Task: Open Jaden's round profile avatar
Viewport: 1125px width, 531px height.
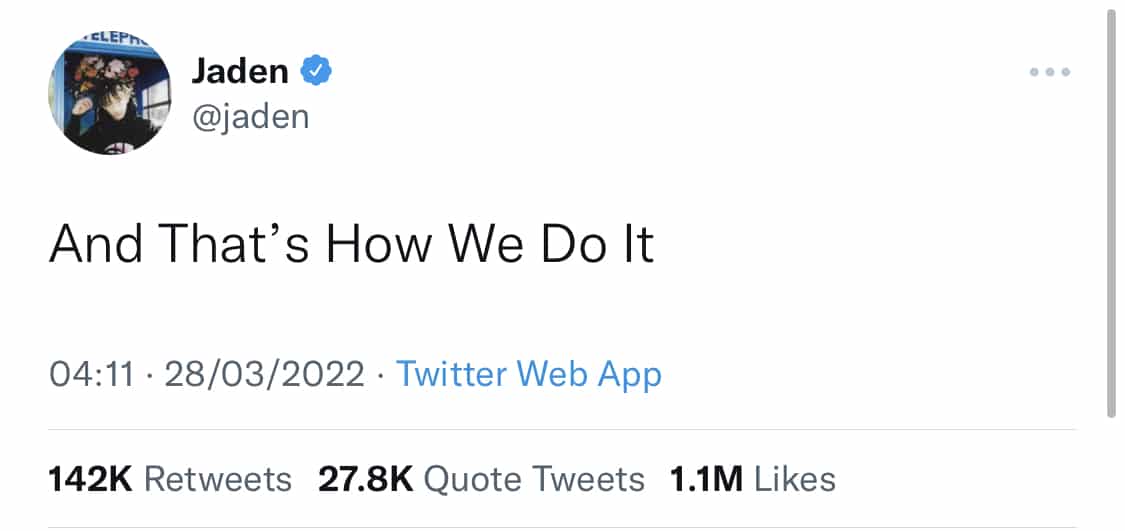Action: click(x=110, y=93)
